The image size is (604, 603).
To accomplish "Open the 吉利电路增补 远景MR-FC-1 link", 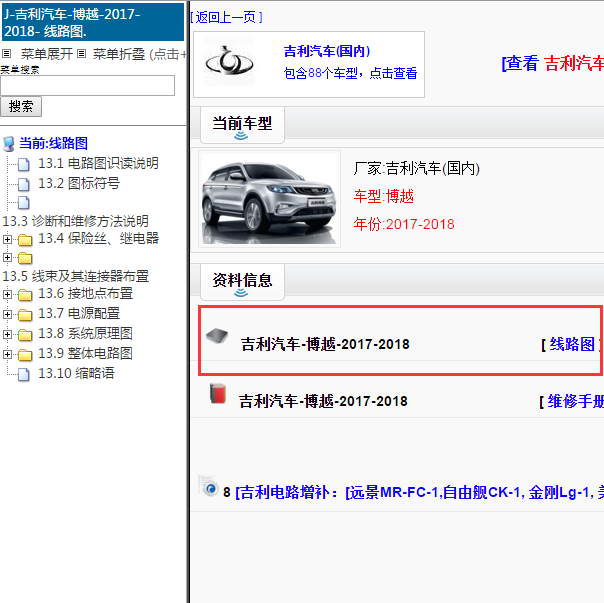I will click(420, 492).
